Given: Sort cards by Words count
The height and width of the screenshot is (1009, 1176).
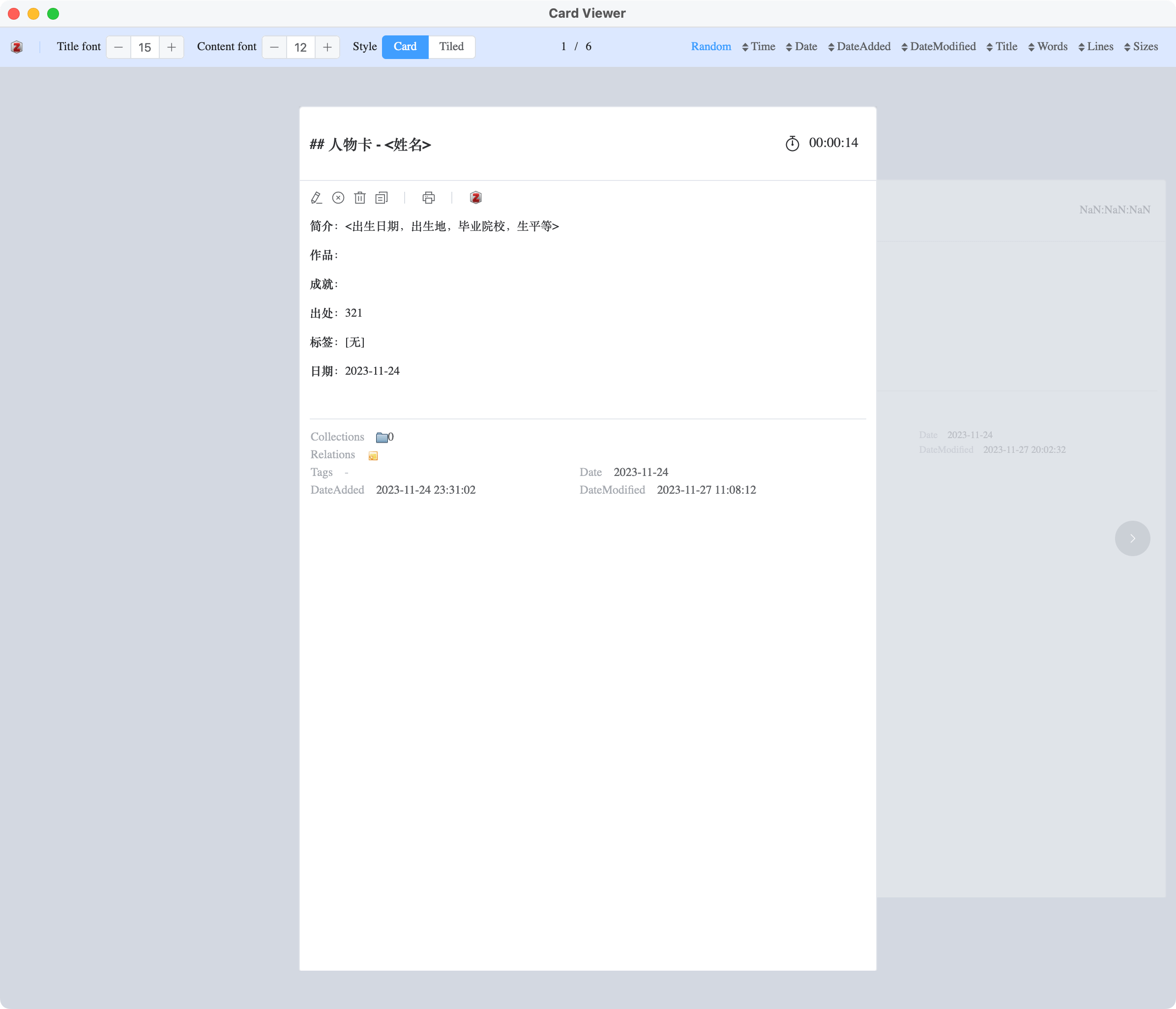Looking at the screenshot, I should [1048, 47].
